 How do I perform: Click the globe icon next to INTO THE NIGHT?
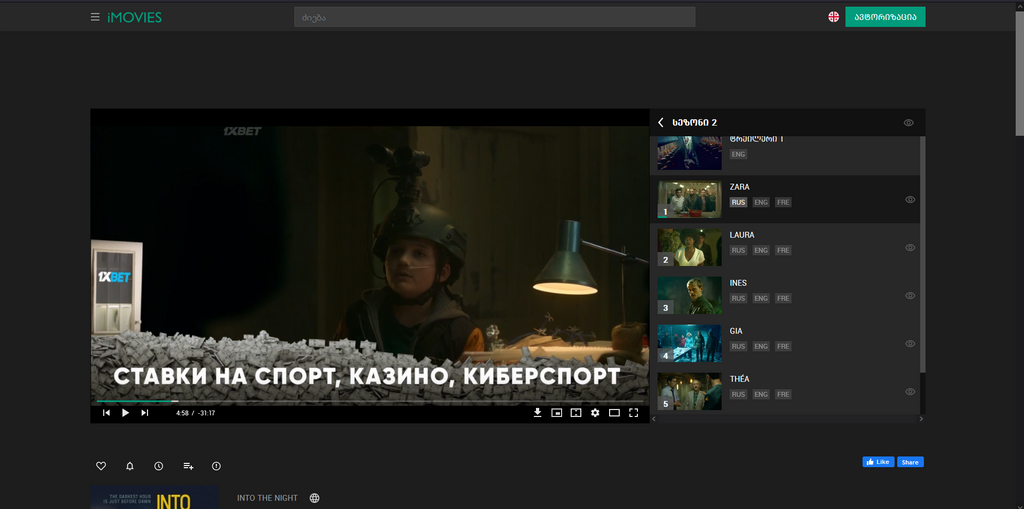[x=314, y=498]
